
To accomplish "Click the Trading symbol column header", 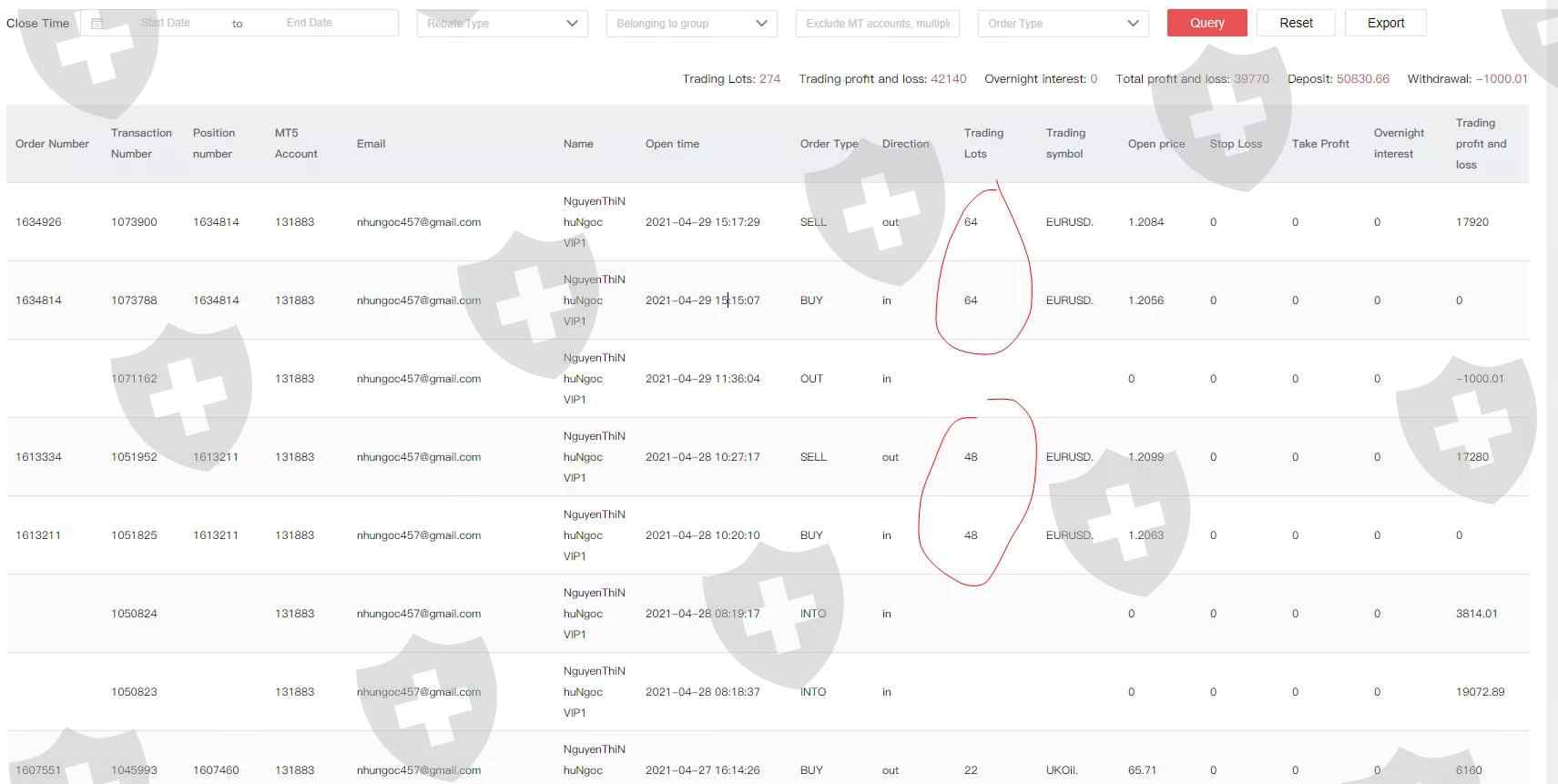I will [x=1065, y=143].
